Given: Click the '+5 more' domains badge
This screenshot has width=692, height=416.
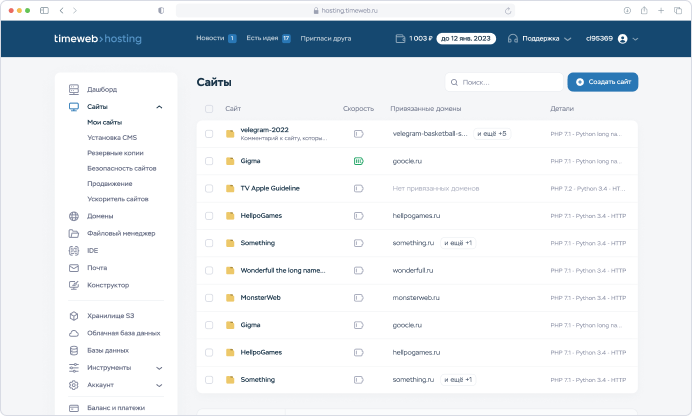Looking at the screenshot, I should pyautogui.click(x=491, y=133).
